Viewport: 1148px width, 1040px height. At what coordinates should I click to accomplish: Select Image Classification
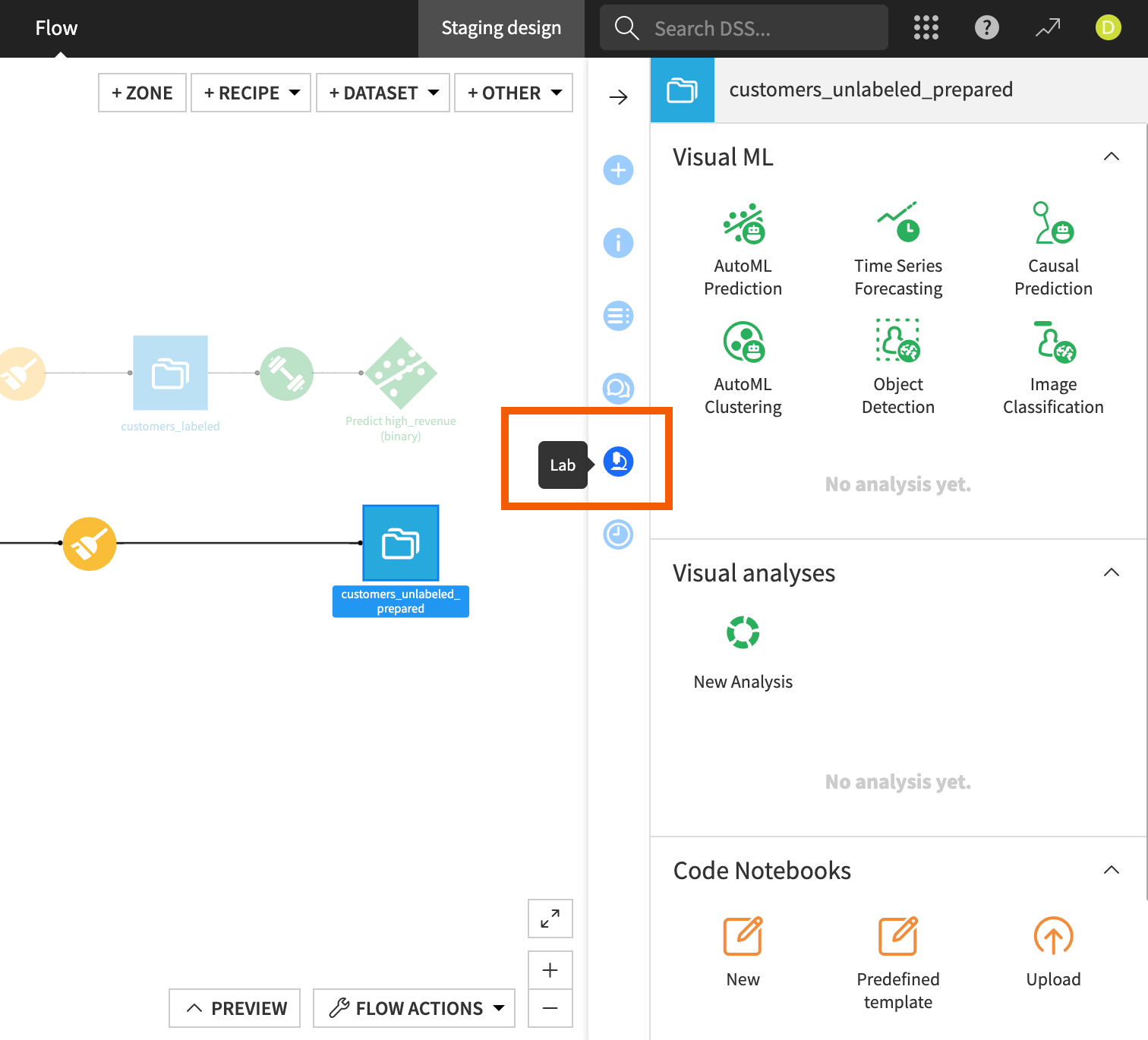point(1053,368)
